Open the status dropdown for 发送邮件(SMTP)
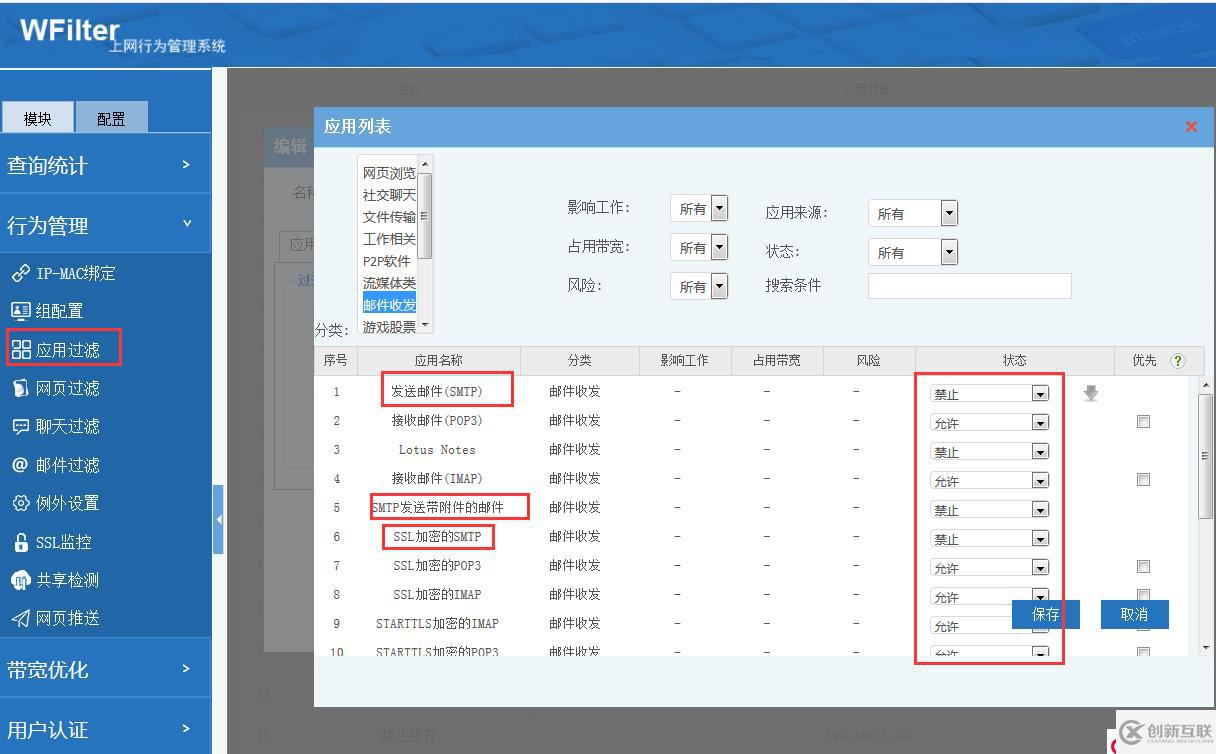This screenshot has width=1216, height=754. [x=1038, y=392]
